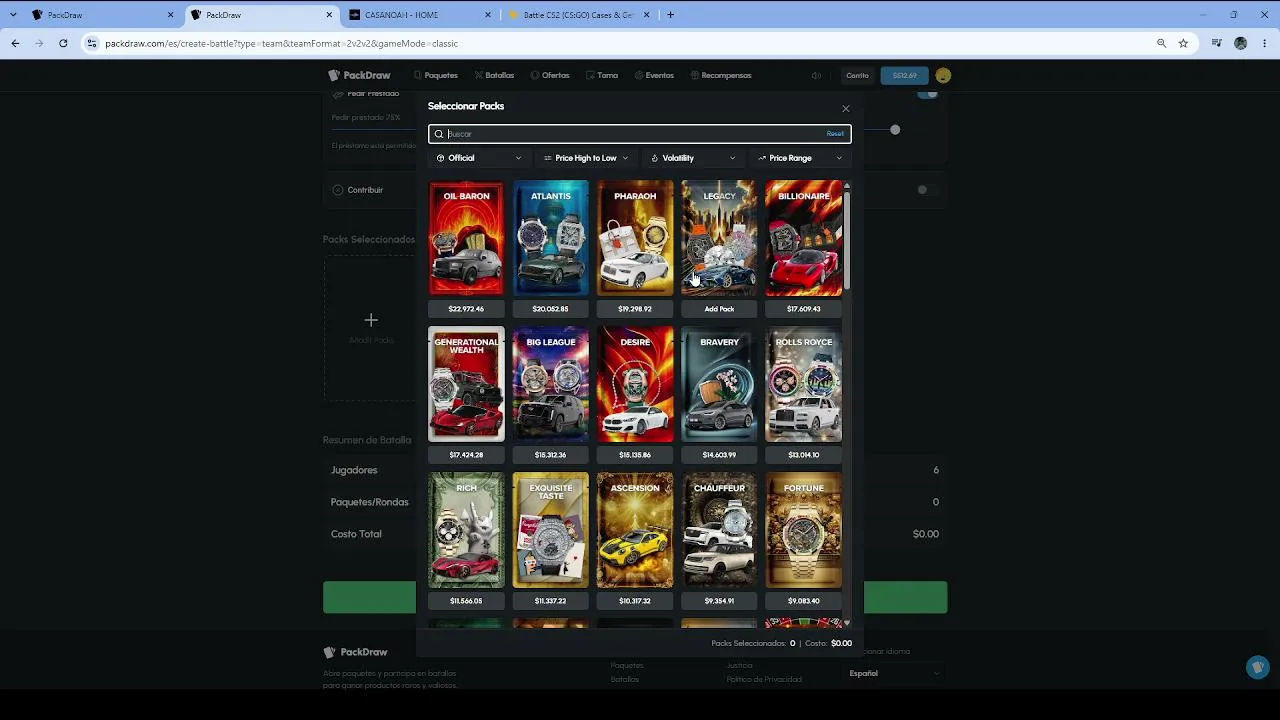1280x720 pixels.
Task: Open the support chat bubble icon
Action: (1258, 667)
